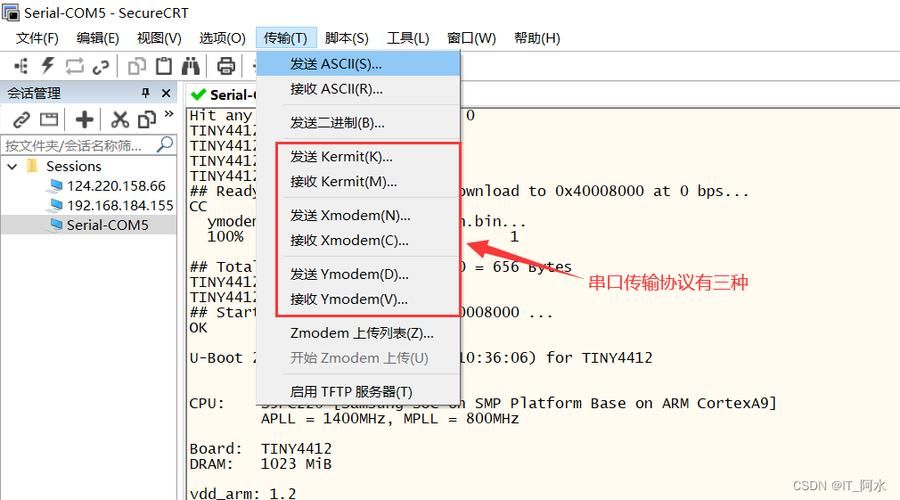900x500 pixels.
Task: Select the 124.220.158.66 session
Action: tap(115, 186)
